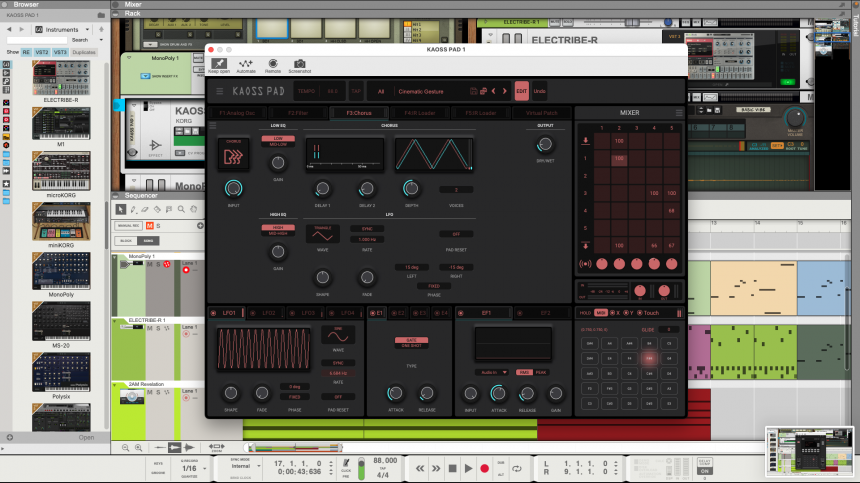
Task: Toggle HOLD in the pad section
Action: 585,313
